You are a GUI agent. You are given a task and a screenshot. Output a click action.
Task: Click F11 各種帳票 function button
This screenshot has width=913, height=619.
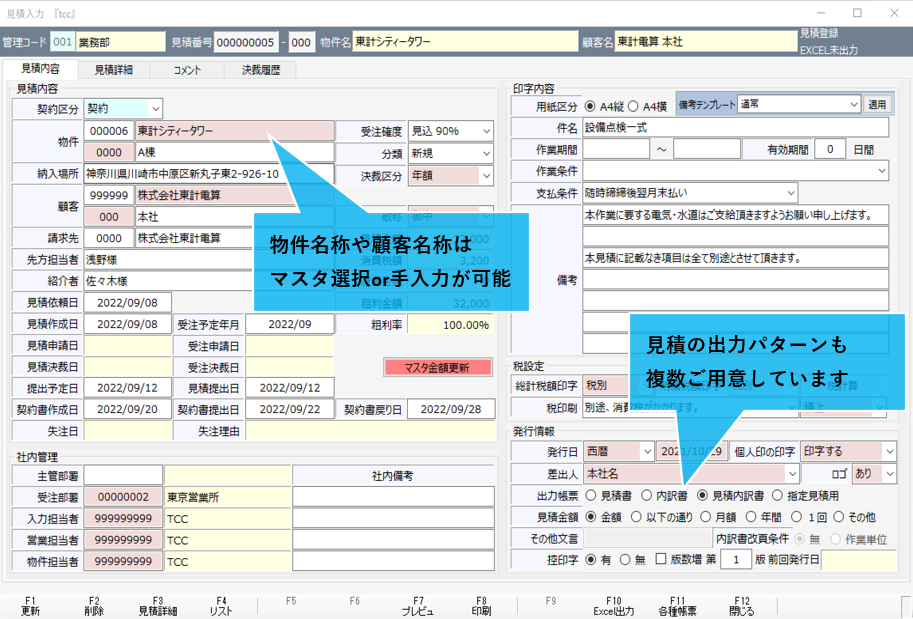[x=677, y=606]
